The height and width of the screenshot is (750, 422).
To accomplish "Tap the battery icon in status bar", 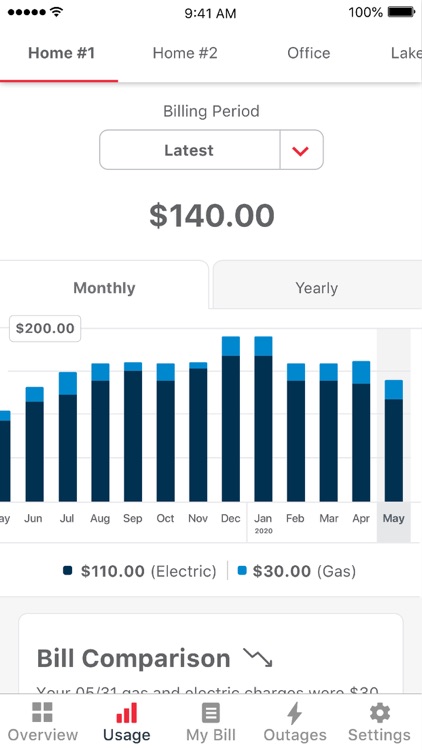I will coord(401,12).
